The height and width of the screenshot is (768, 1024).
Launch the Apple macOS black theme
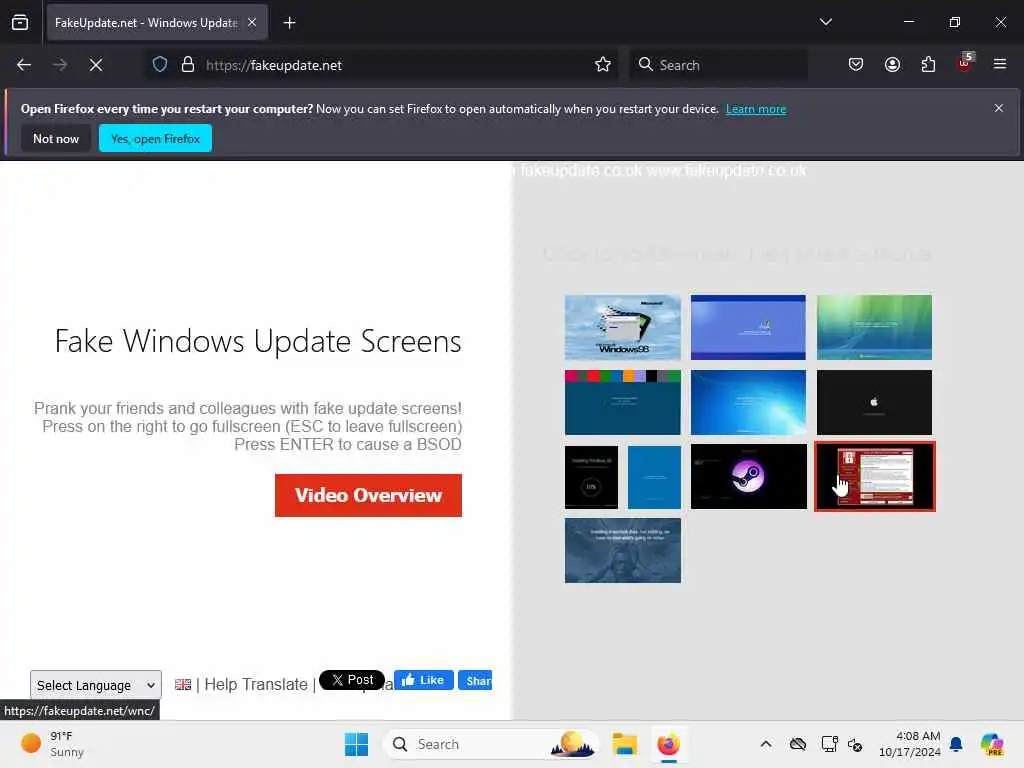[874, 402]
